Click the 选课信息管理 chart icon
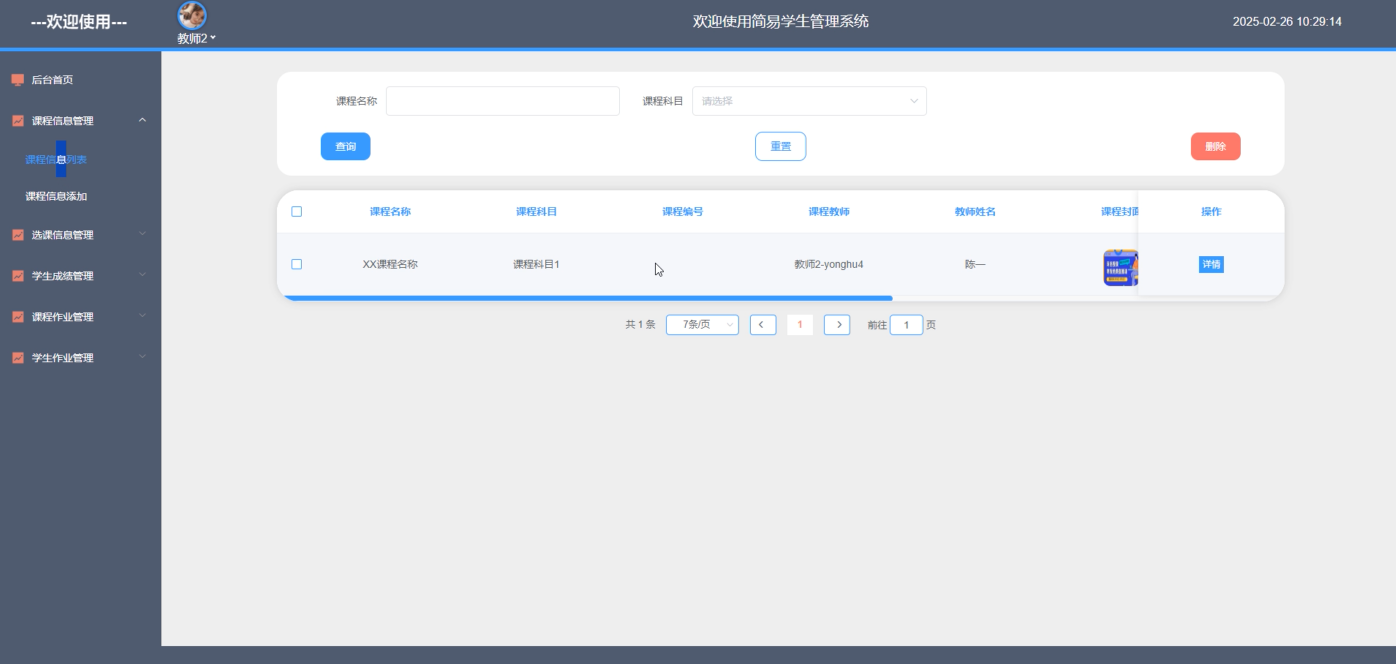 coord(17,235)
